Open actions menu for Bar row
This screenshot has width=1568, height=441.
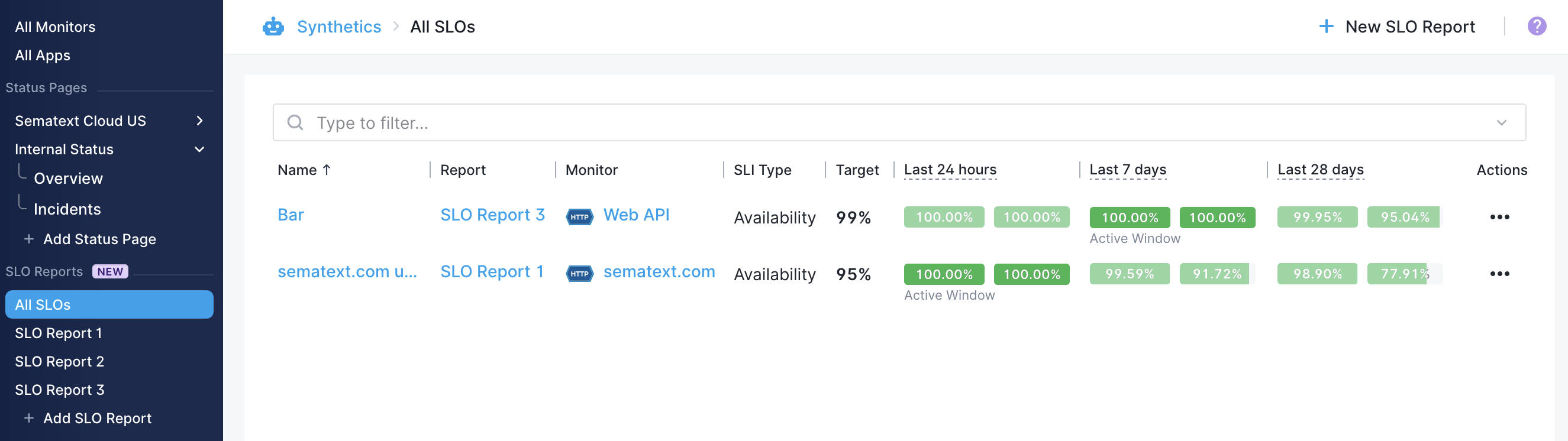pyautogui.click(x=1499, y=217)
